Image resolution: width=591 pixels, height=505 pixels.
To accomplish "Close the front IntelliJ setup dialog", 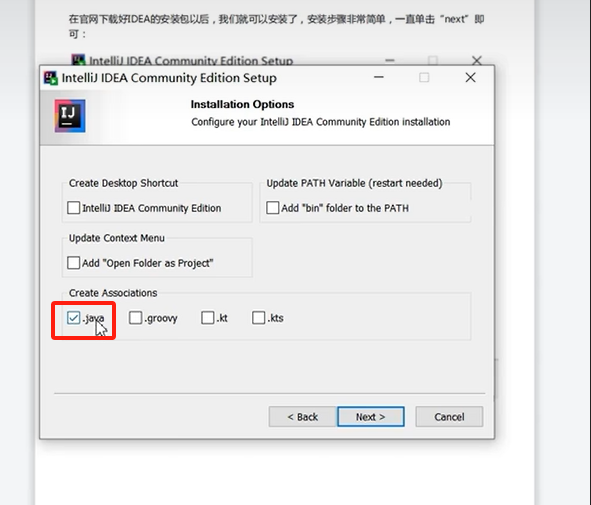I will [x=470, y=78].
